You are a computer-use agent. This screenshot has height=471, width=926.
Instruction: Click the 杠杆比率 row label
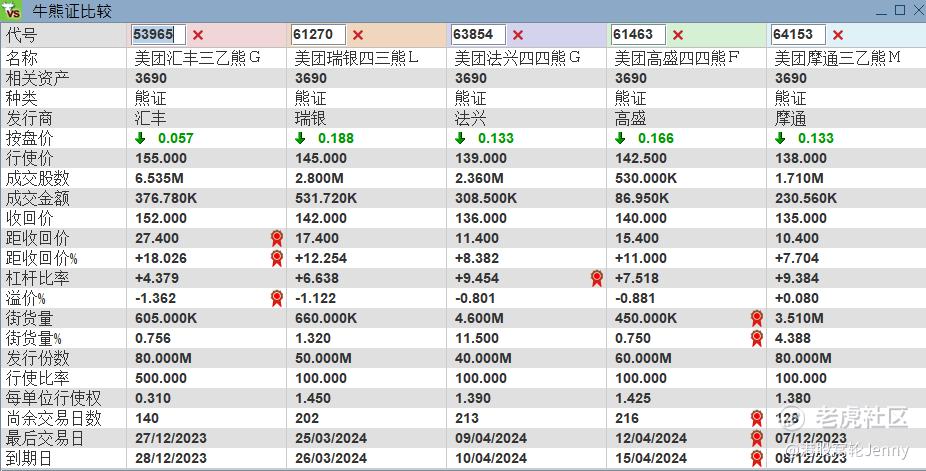pyautogui.click(x=37, y=278)
